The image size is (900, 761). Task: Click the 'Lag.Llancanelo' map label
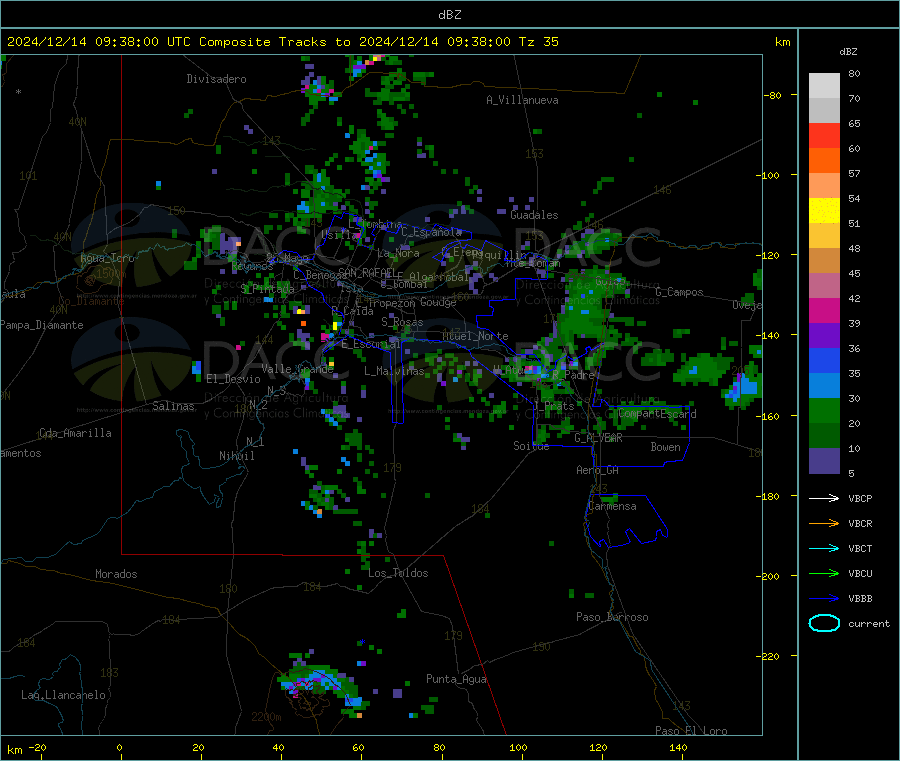63,695
